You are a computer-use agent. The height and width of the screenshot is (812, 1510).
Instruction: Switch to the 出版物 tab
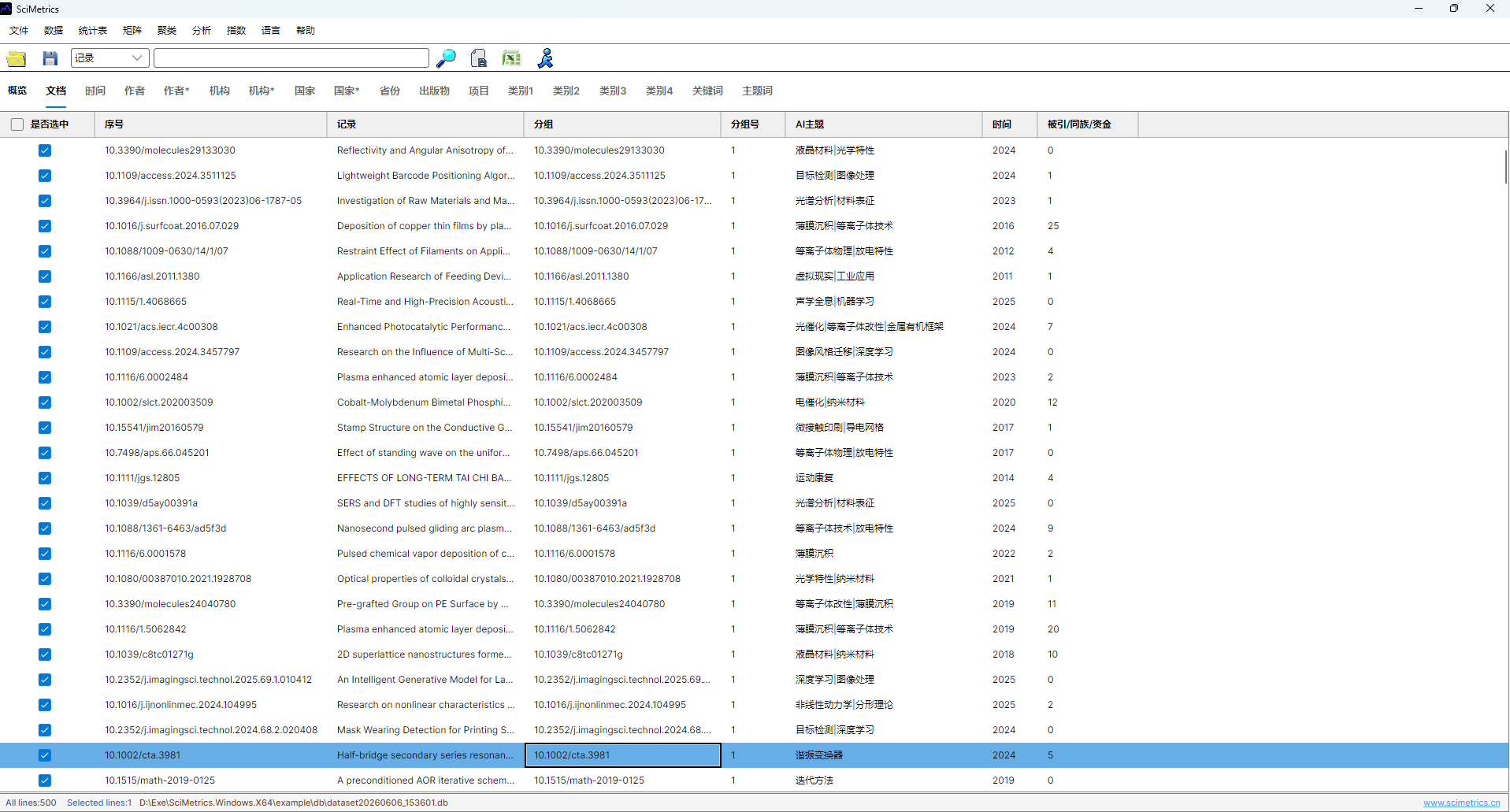[434, 91]
